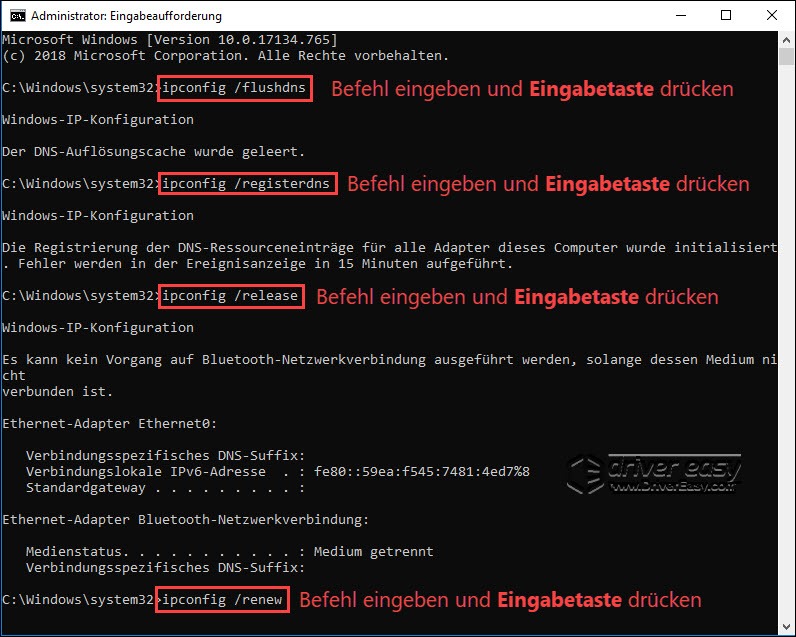Click the scrollbar down arrow

point(787,628)
